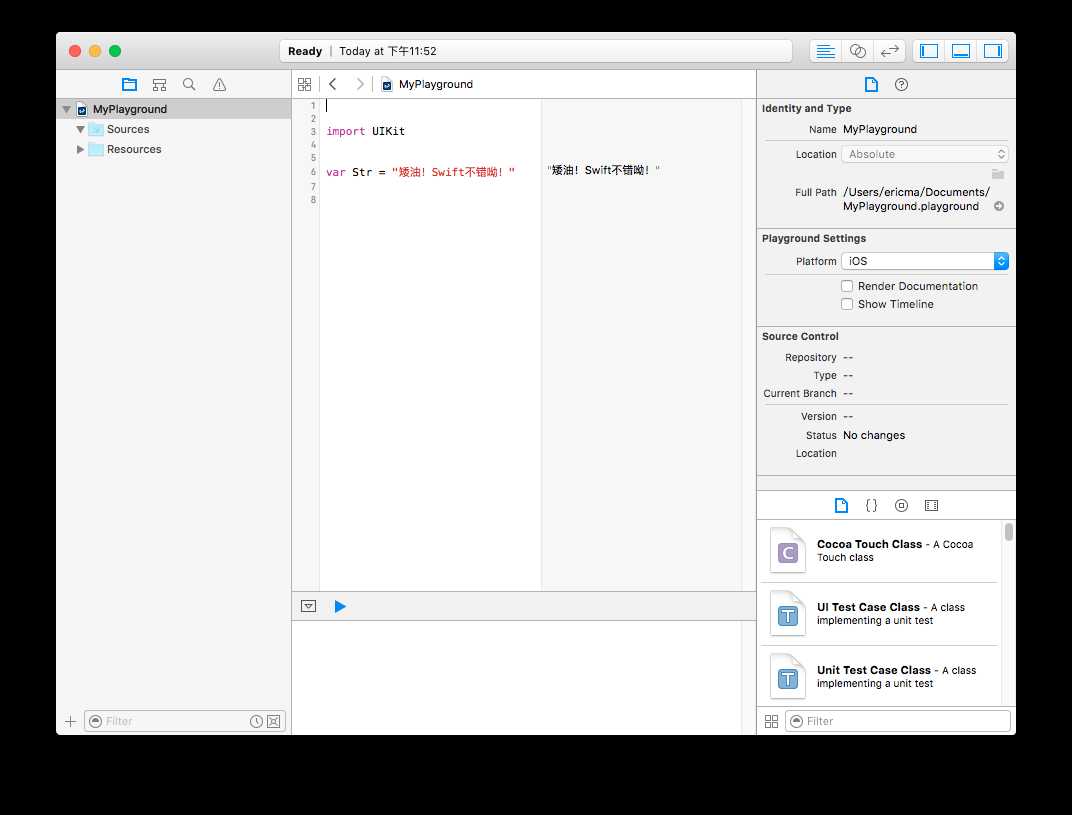
Task: Open related items grid in jump bar
Action: point(305,84)
